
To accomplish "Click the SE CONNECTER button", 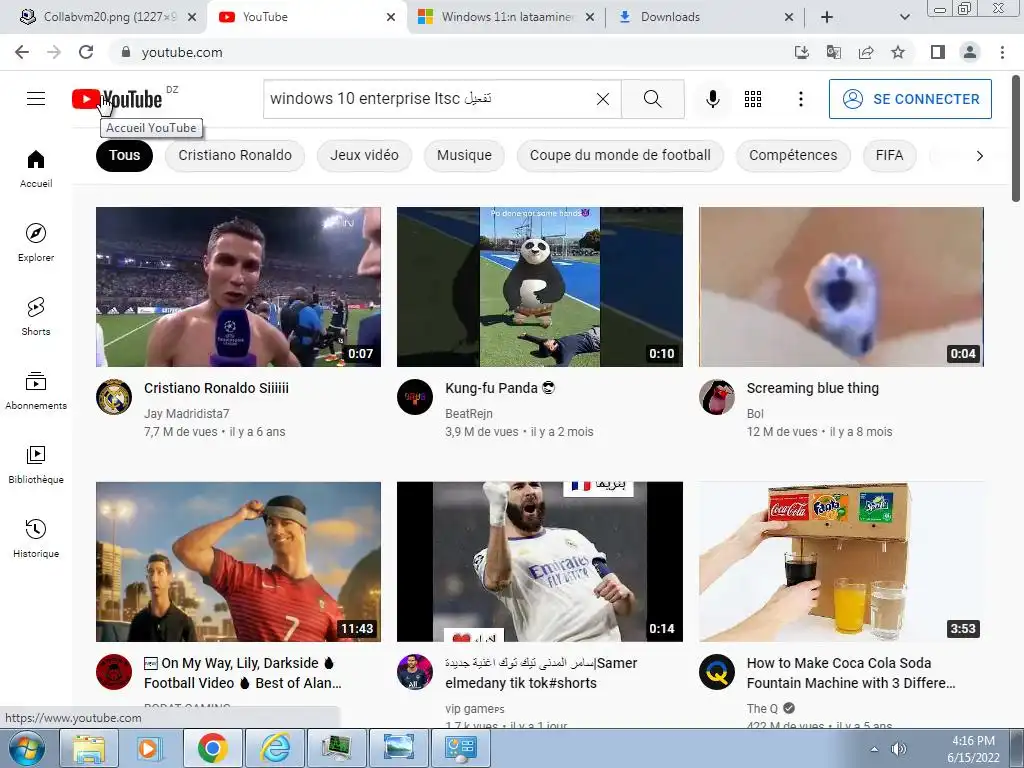I will click(x=910, y=99).
